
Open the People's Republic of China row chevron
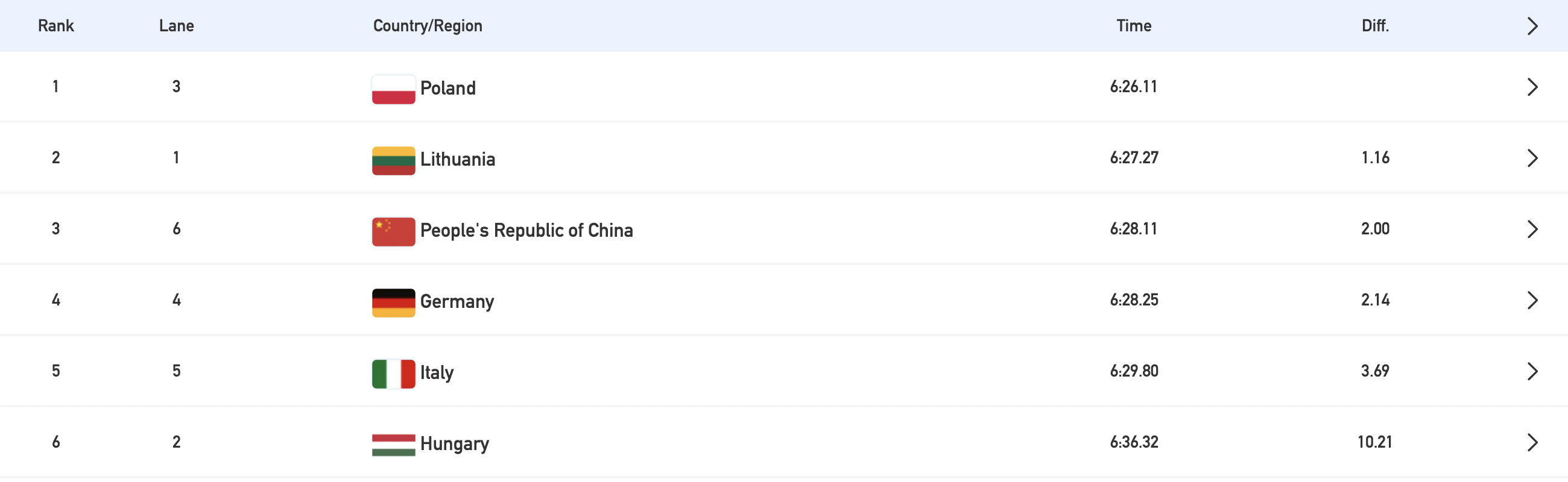coord(1532,229)
